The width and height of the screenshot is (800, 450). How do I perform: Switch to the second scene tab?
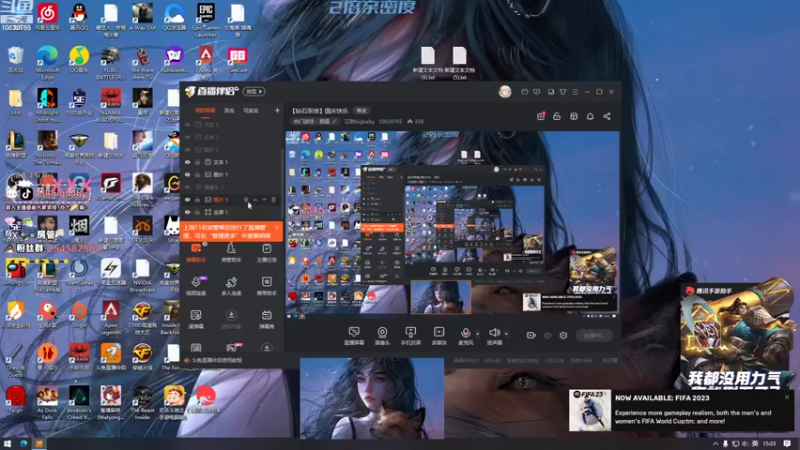230,110
